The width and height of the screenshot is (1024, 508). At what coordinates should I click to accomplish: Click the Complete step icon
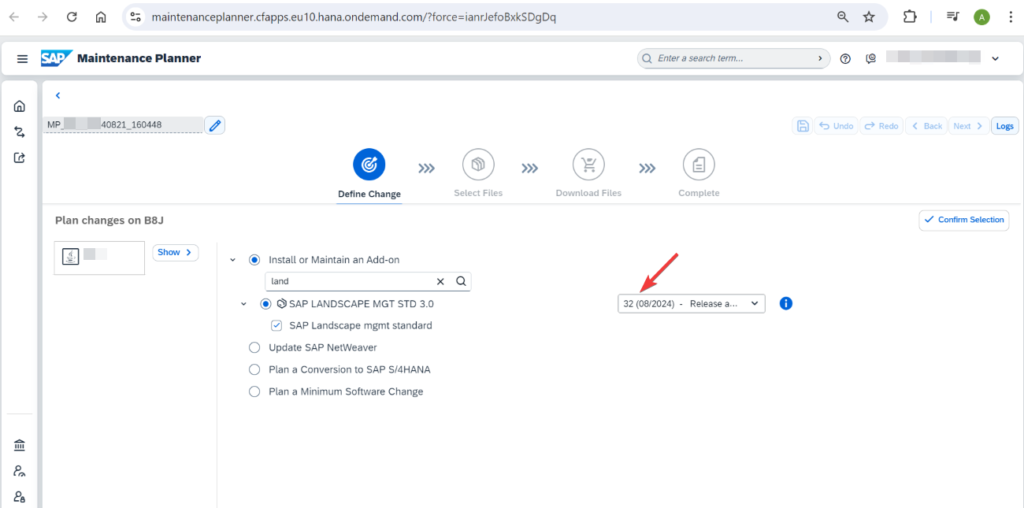[699, 165]
